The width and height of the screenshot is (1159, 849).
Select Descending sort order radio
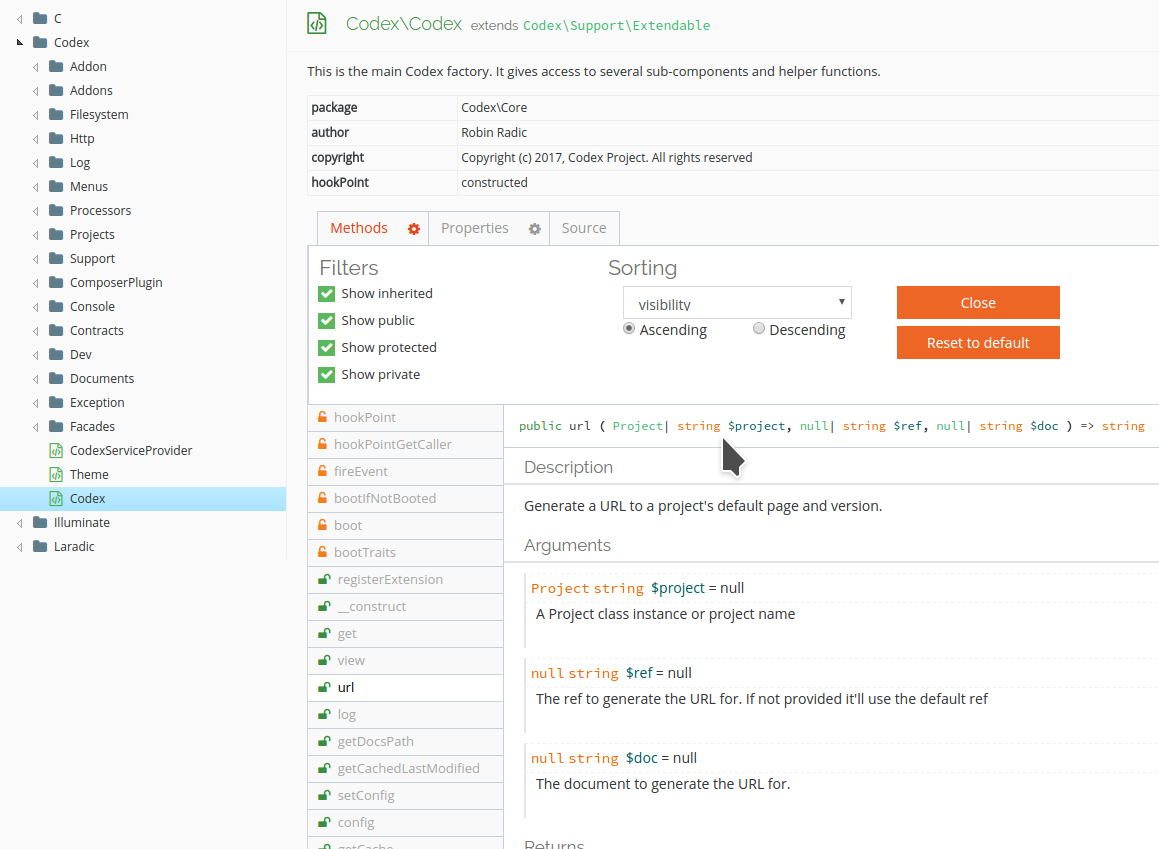click(758, 328)
